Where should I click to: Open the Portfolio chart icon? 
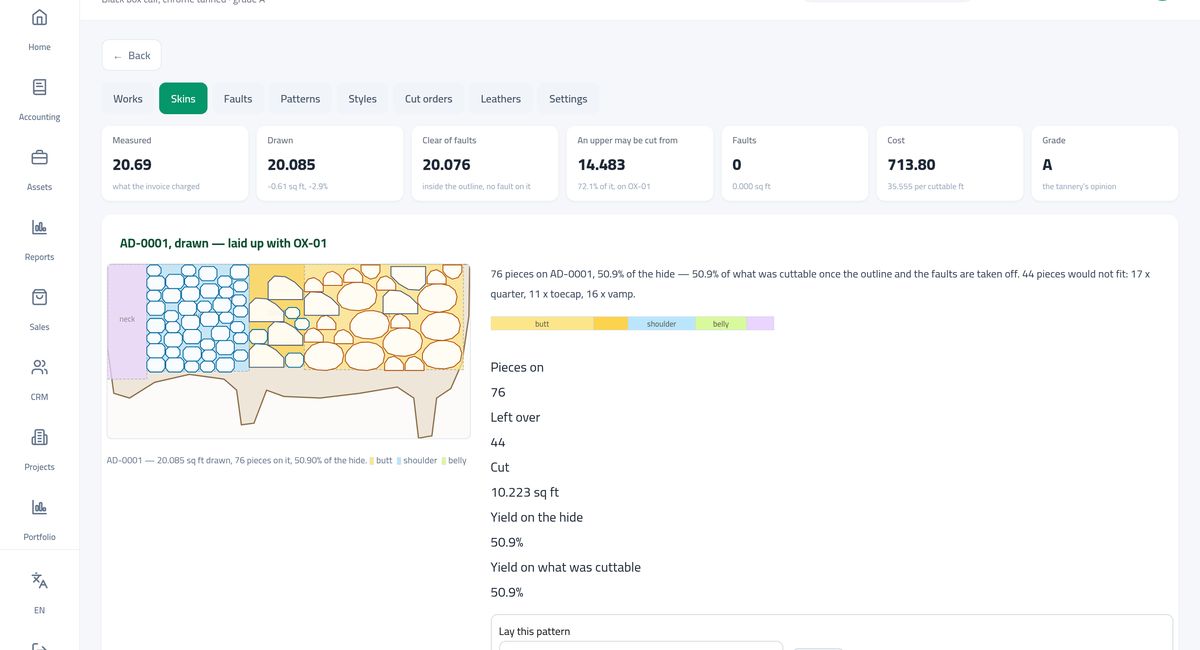pyautogui.click(x=39, y=507)
